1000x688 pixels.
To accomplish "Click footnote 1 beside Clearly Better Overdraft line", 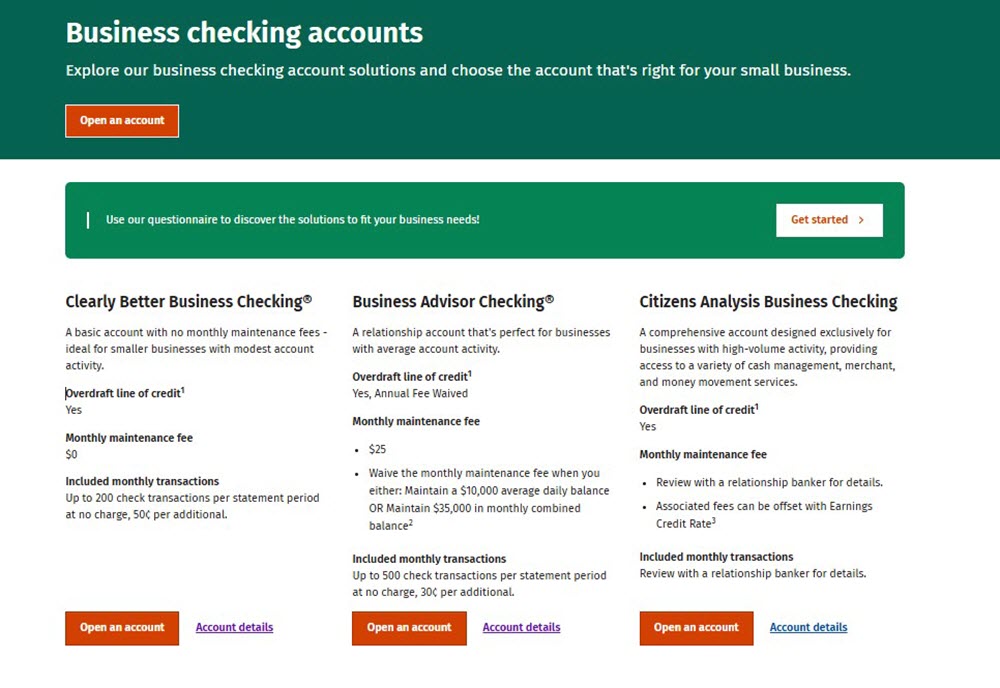I will [x=182, y=390].
